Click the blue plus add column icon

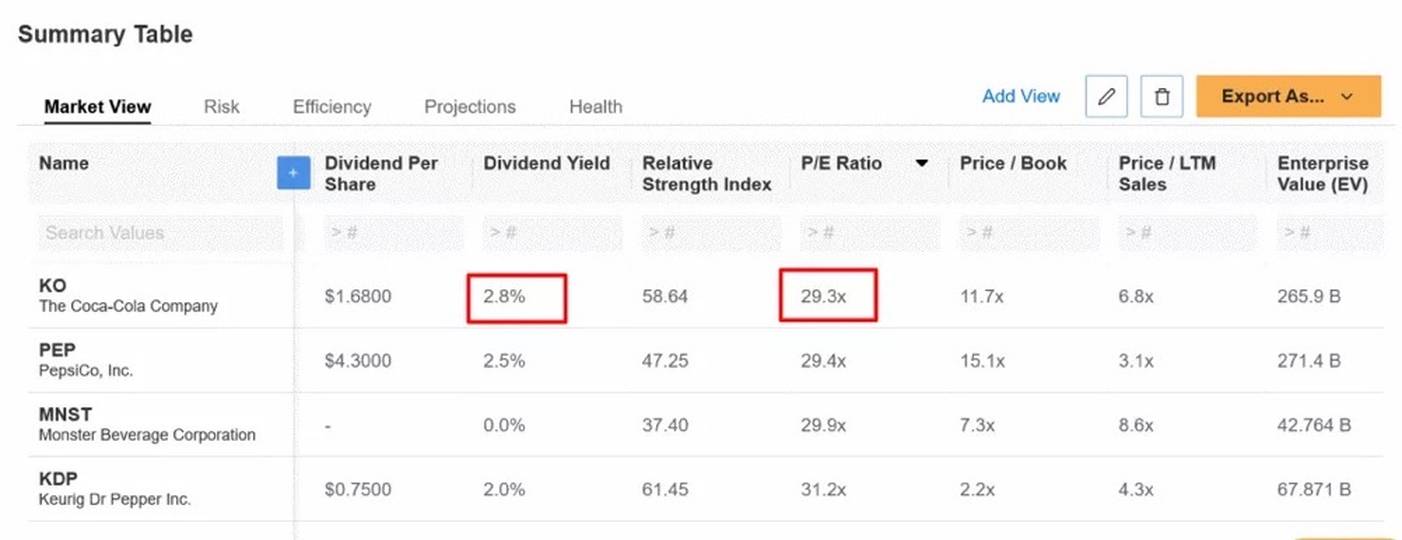click(x=293, y=173)
